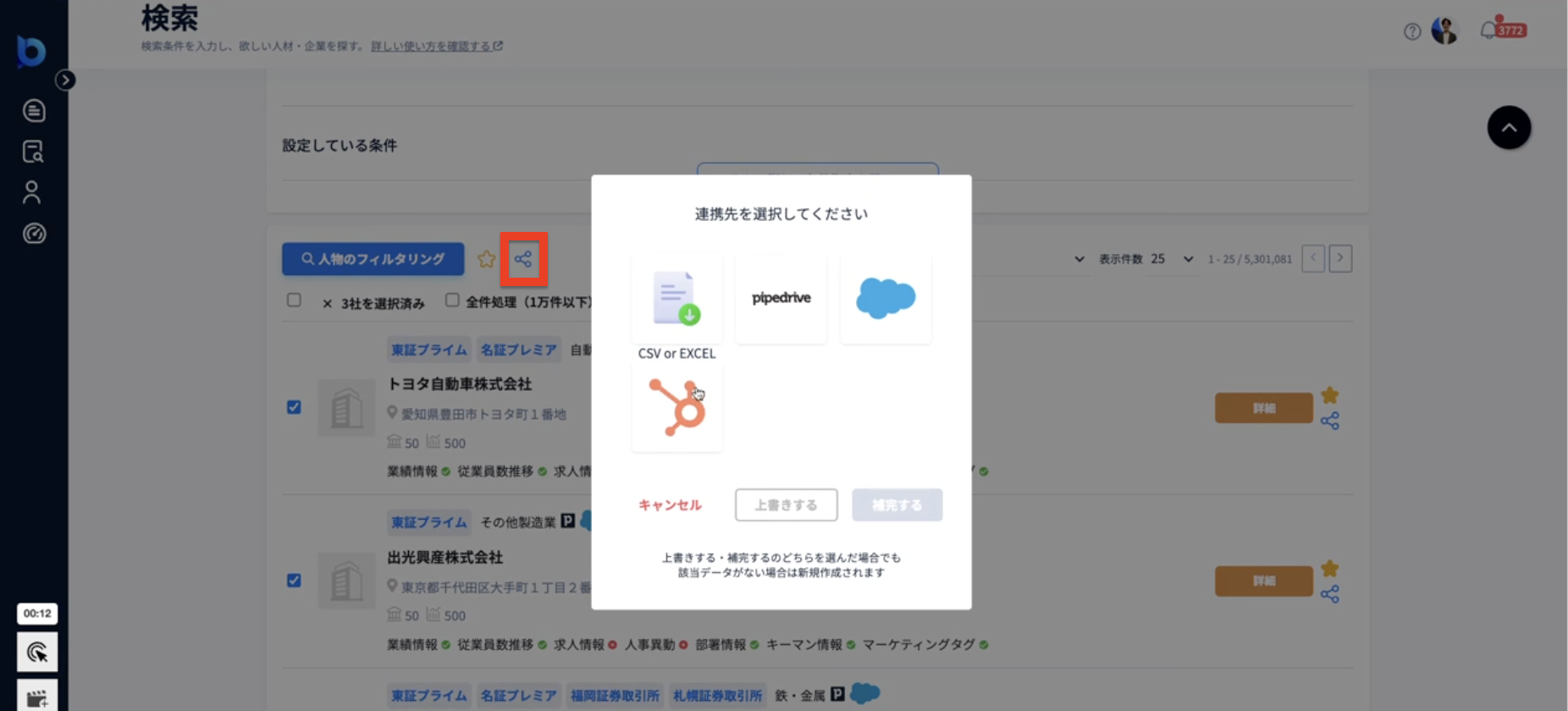This screenshot has height=711, width=1568.
Task: Click the トヨタ building thumbnail
Action: tap(347, 409)
